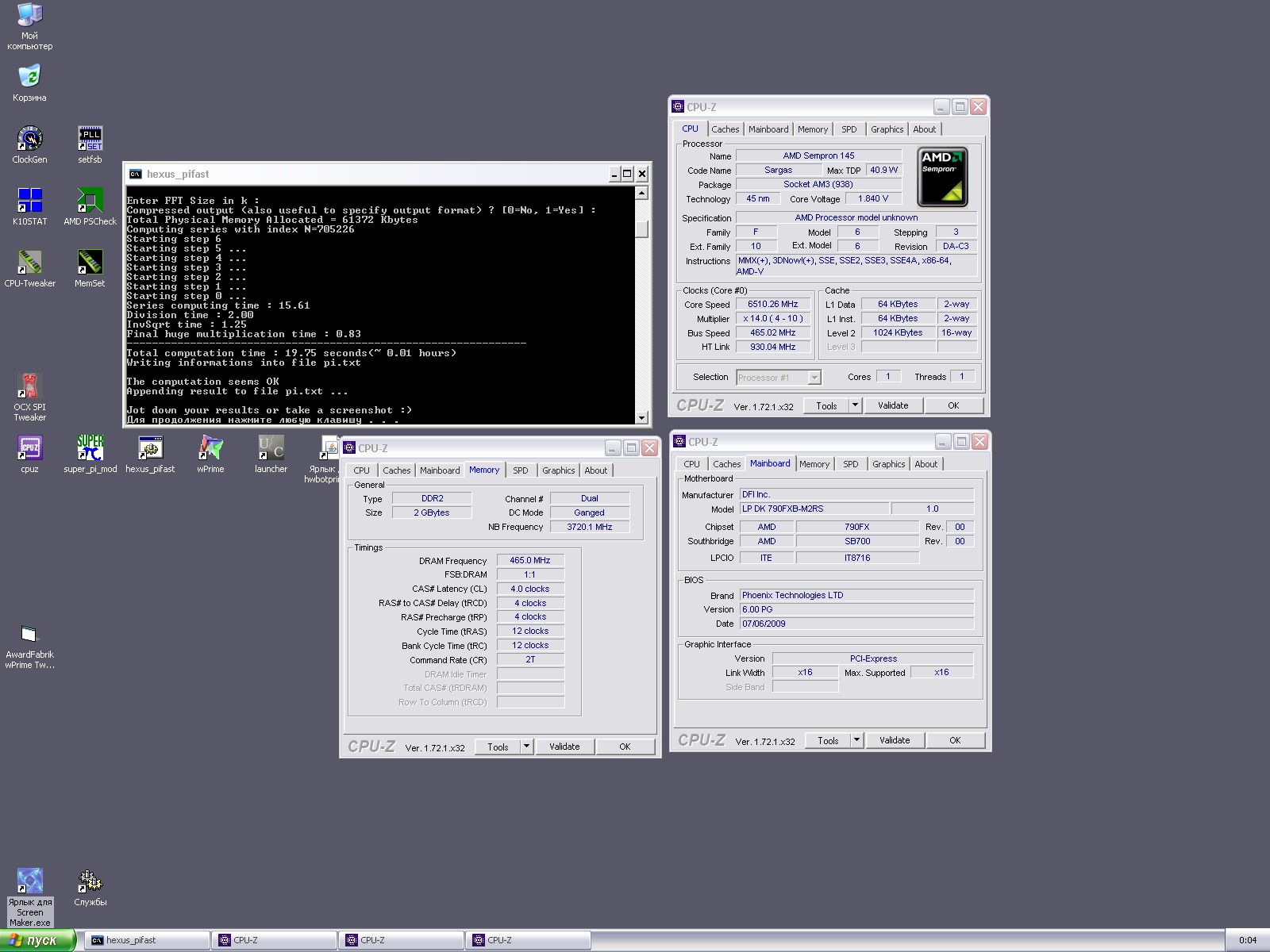Image resolution: width=1270 pixels, height=952 pixels.
Task: Open the K10STAT desktop shortcut
Action: click(29, 201)
